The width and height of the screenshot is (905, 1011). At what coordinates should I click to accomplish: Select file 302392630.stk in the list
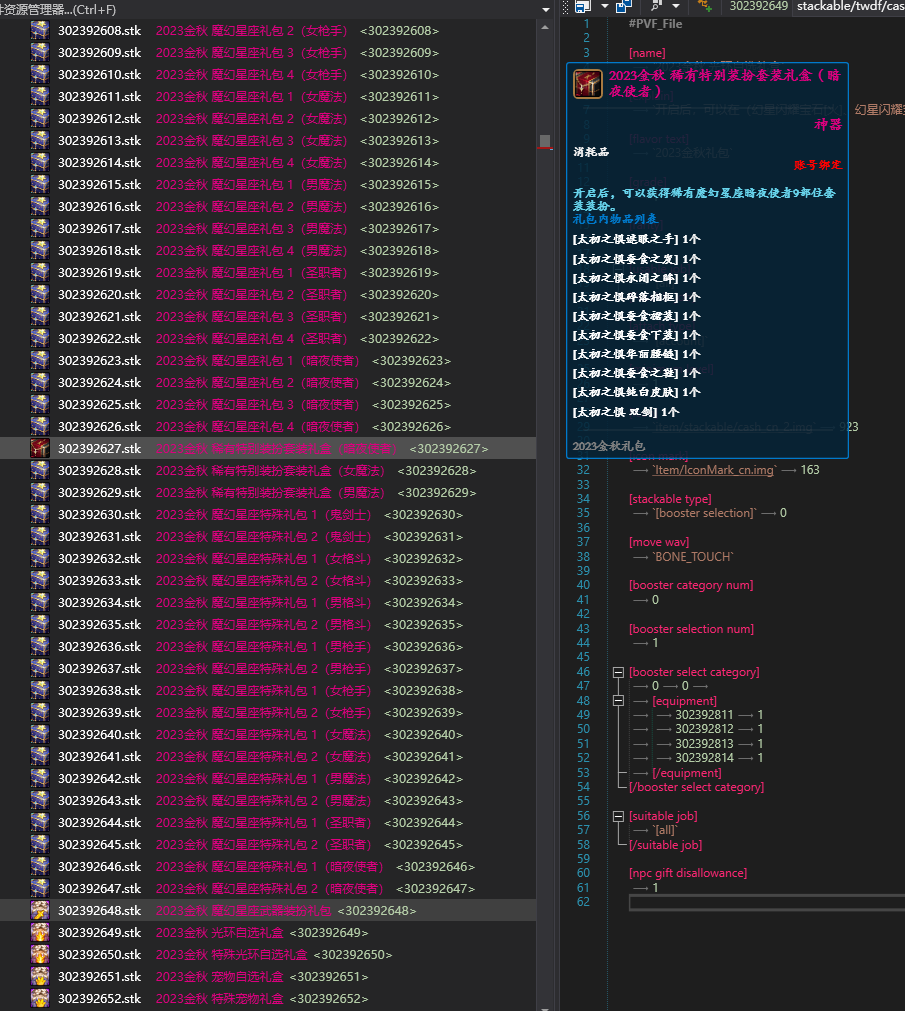tap(99, 515)
